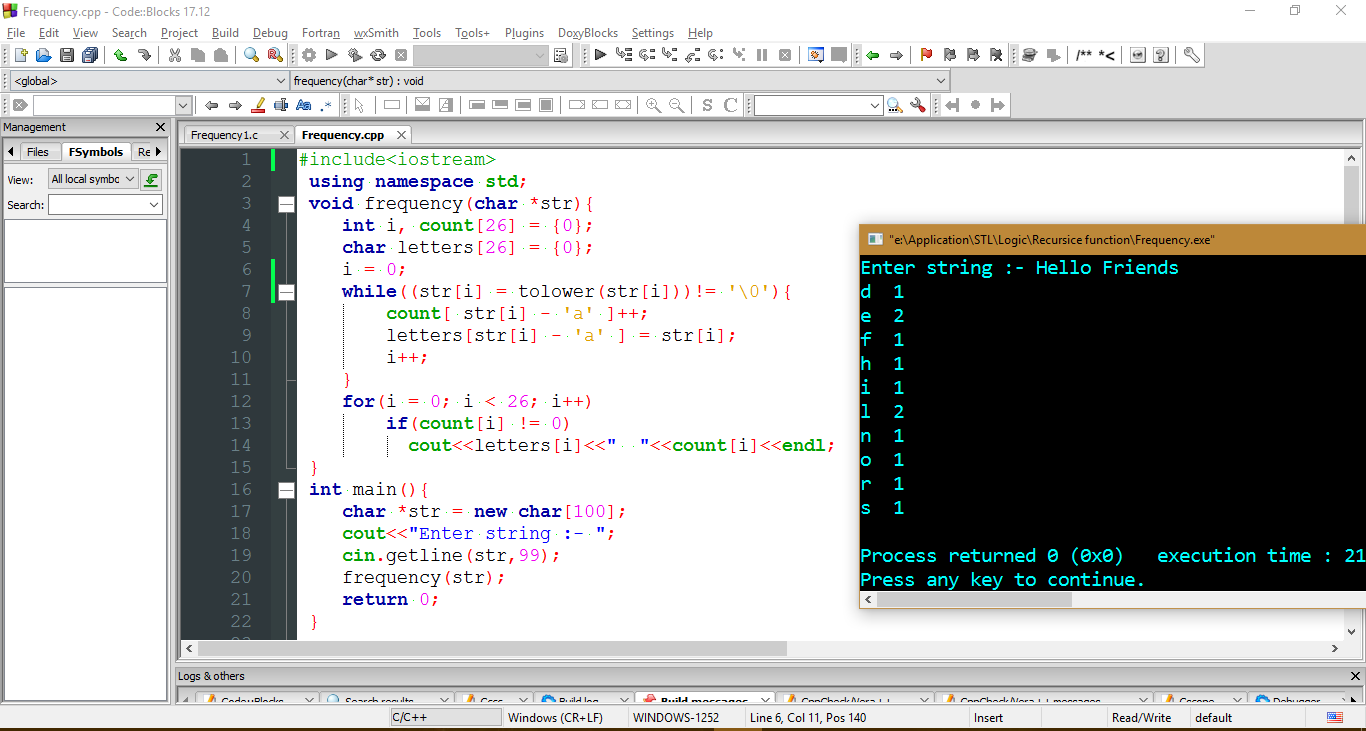
Task: Switch to the Frequency1.c tab
Action: click(230, 133)
